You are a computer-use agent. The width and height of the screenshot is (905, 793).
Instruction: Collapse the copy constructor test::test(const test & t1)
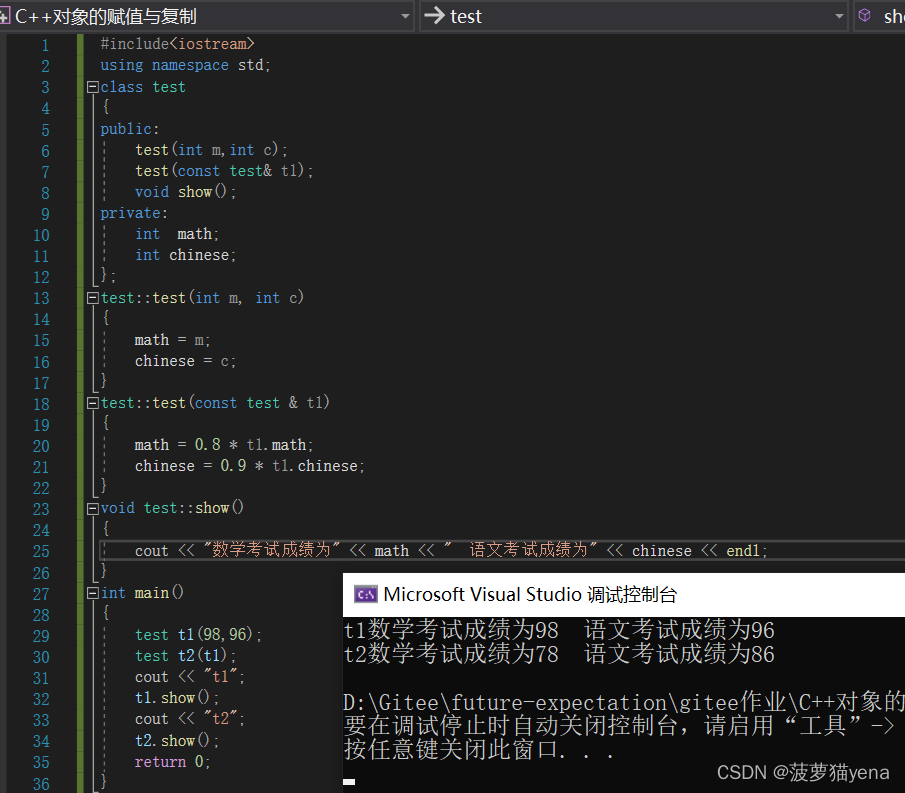[92, 403]
